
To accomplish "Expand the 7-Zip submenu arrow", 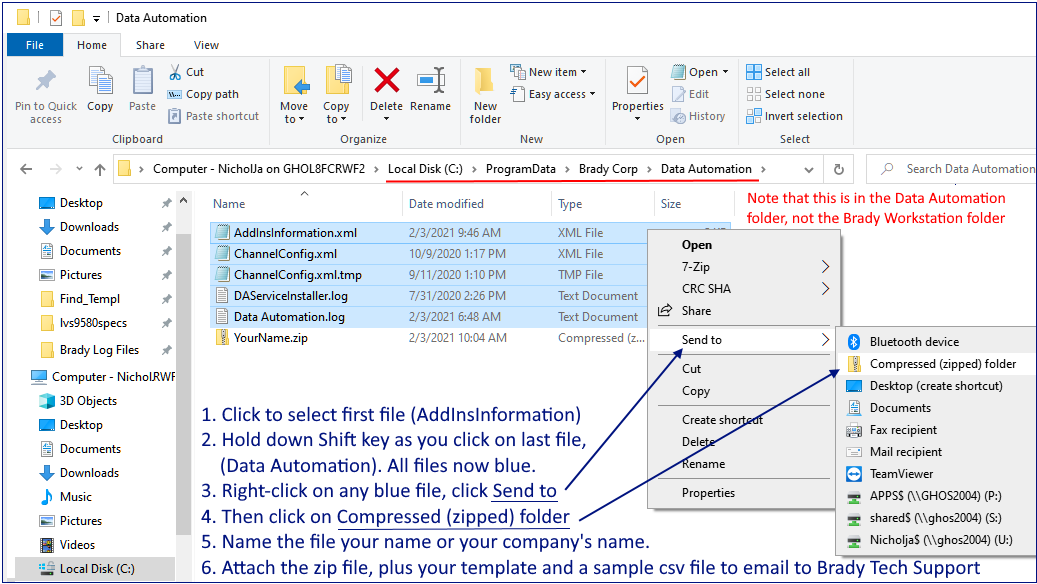I will click(825, 267).
